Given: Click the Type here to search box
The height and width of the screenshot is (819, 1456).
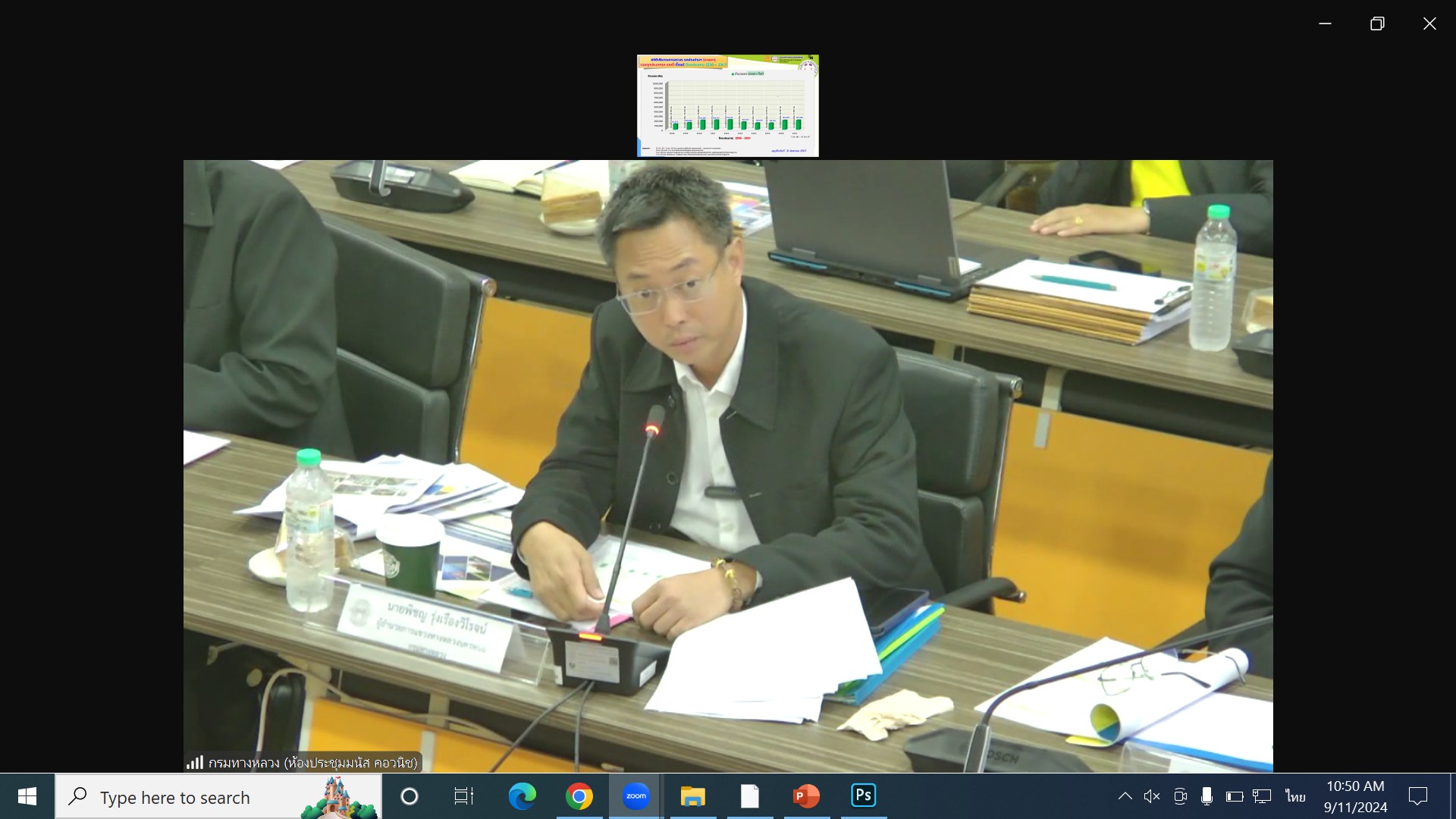Looking at the screenshot, I should (197, 797).
